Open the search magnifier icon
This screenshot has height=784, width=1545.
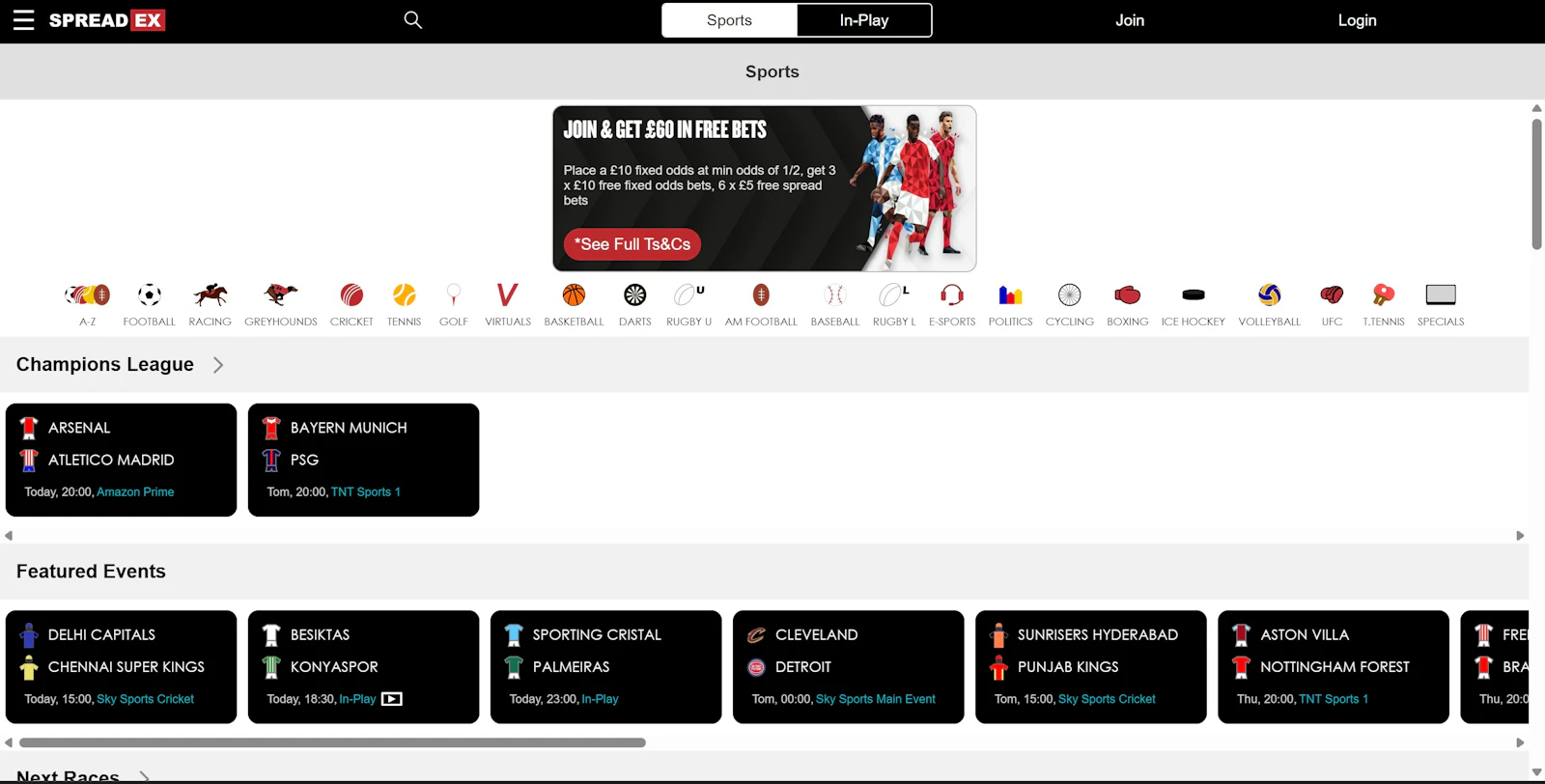click(x=413, y=20)
